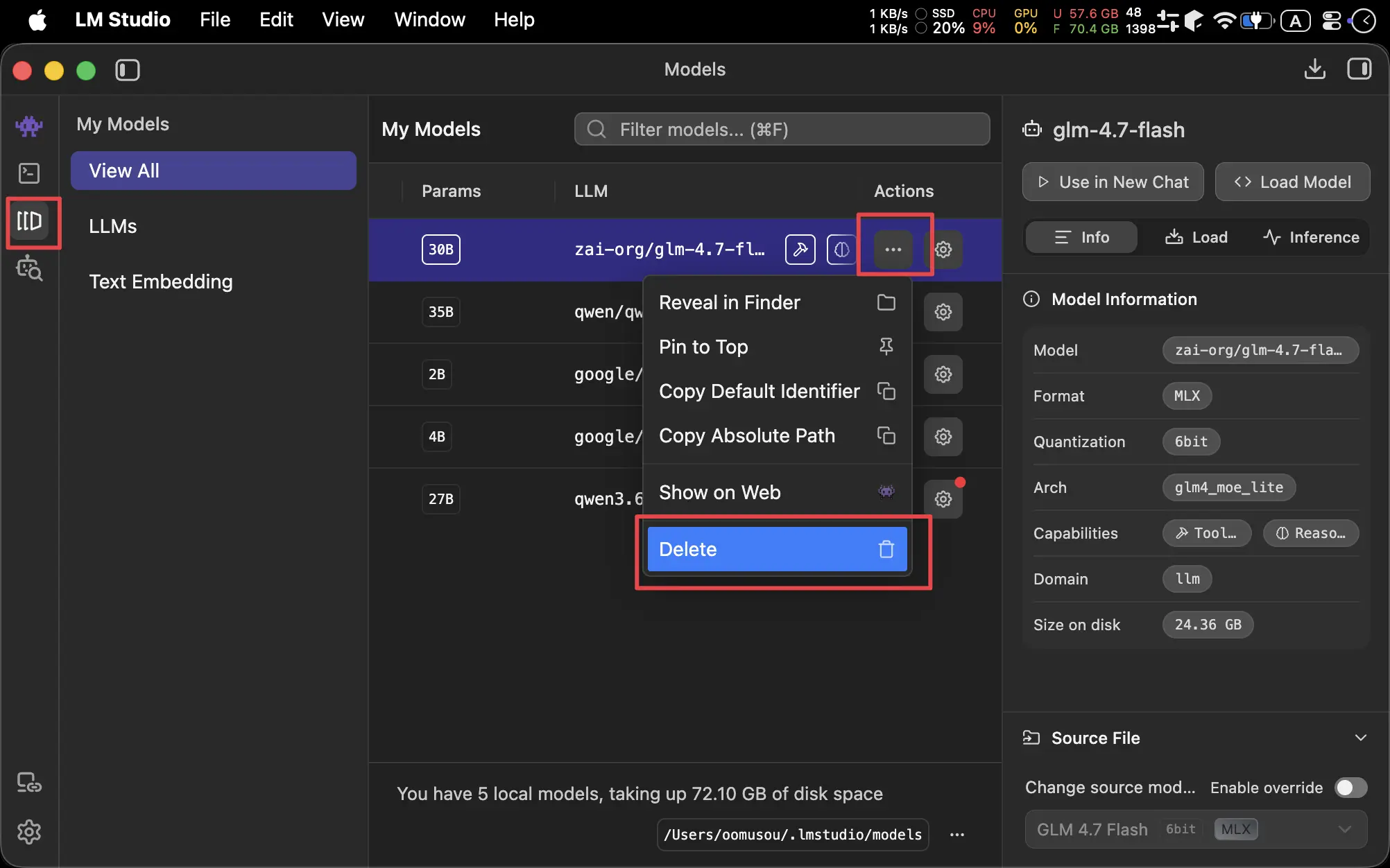Focus the Filter models search field
This screenshot has width=1390, height=868.
782,129
